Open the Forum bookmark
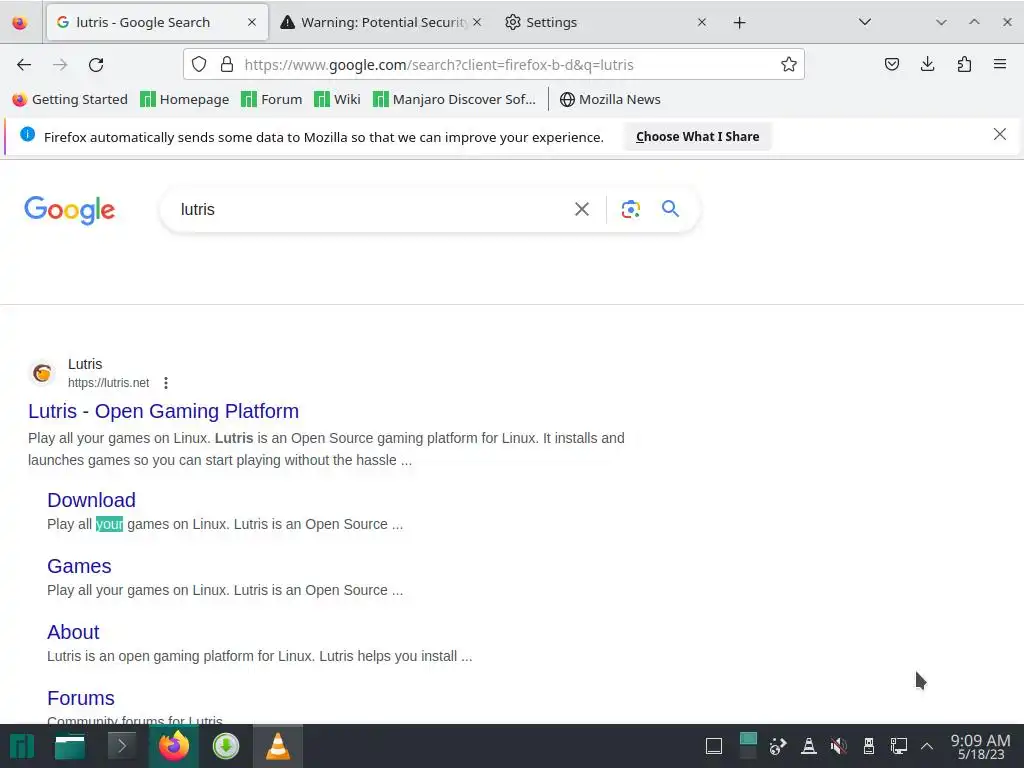This screenshot has height=768, width=1024. click(272, 99)
